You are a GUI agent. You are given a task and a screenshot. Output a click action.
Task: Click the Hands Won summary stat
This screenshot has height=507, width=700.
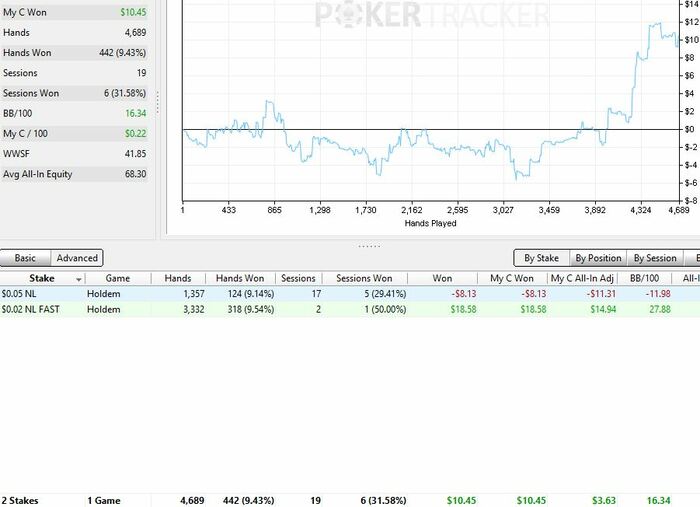click(x=74, y=53)
